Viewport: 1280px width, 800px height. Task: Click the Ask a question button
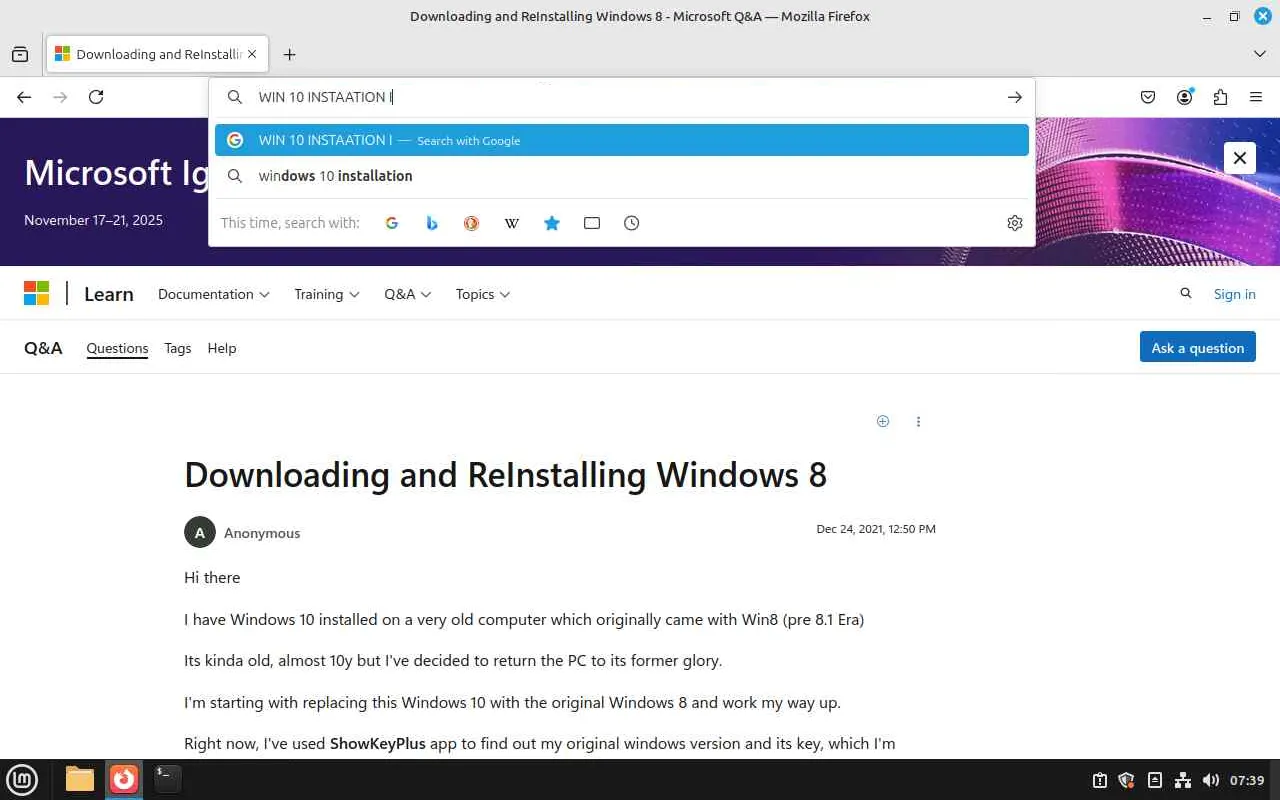(1198, 347)
